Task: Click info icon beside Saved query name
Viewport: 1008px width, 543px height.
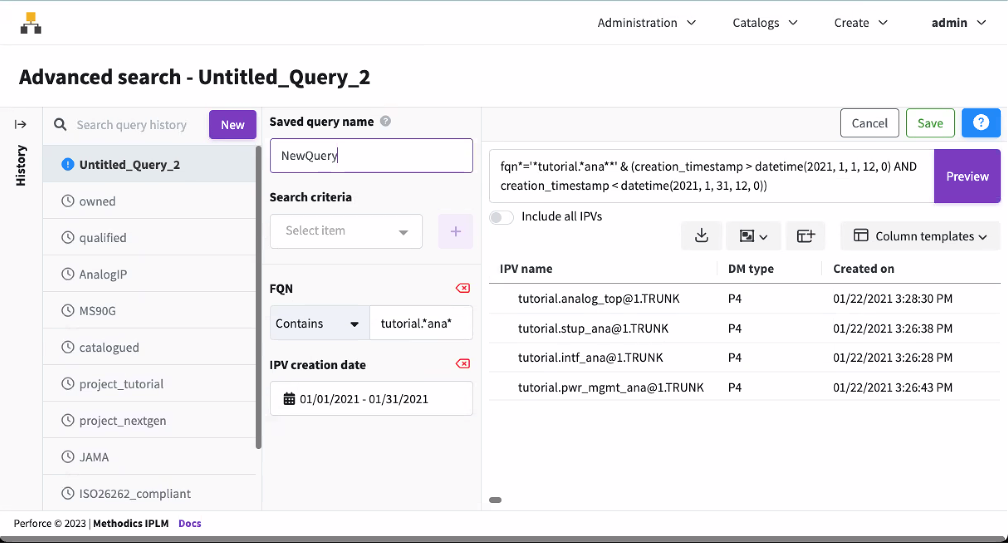Action: coord(386,122)
